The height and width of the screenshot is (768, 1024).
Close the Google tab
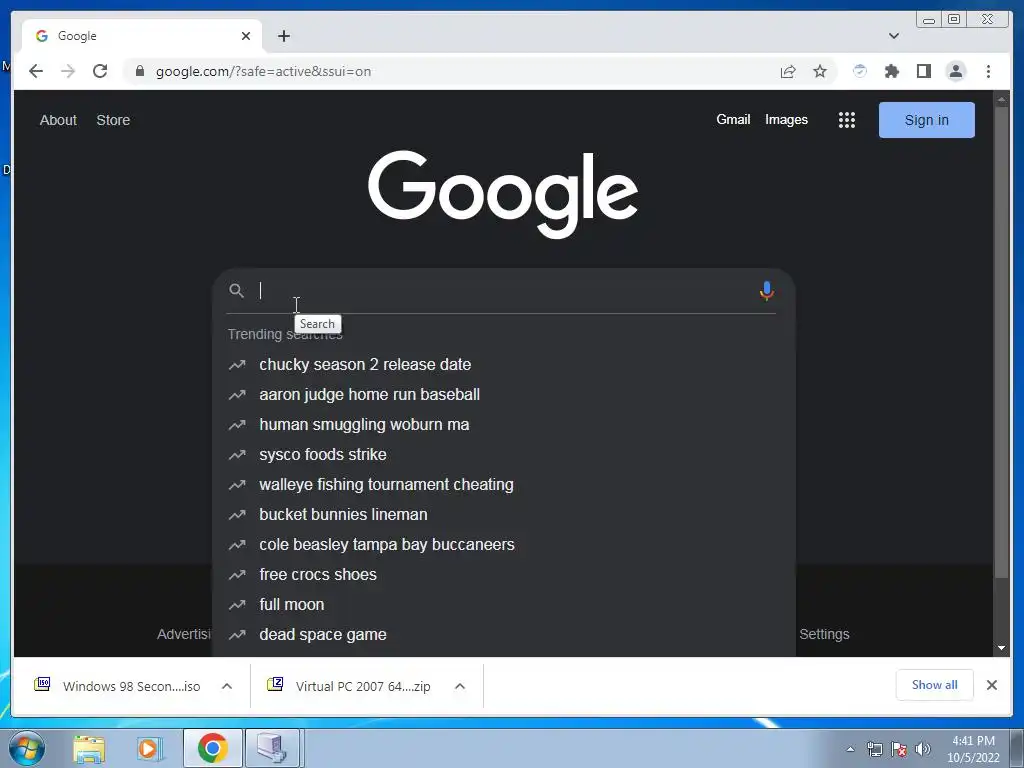[x=246, y=36]
